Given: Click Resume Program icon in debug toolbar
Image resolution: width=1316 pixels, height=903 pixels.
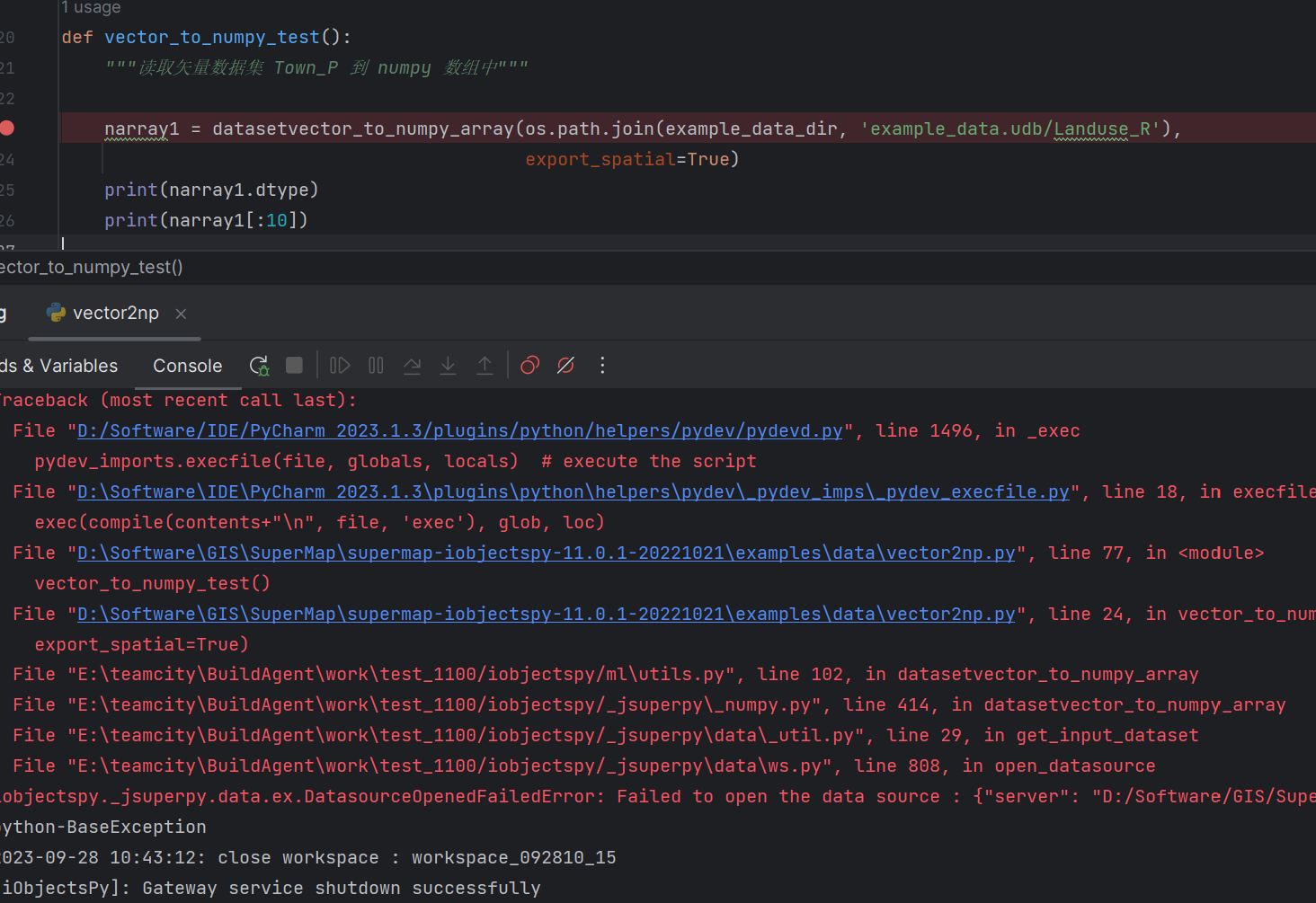Looking at the screenshot, I should pyautogui.click(x=340, y=366).
